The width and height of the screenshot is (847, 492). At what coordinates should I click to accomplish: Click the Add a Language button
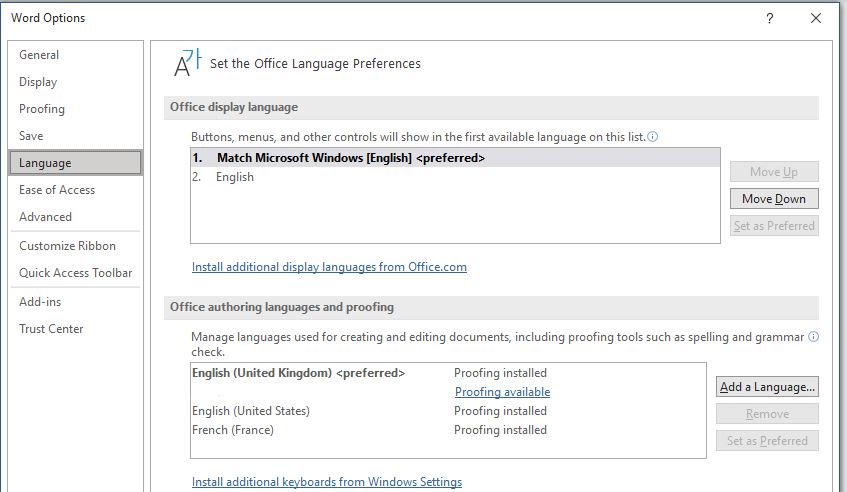point(767,387)
